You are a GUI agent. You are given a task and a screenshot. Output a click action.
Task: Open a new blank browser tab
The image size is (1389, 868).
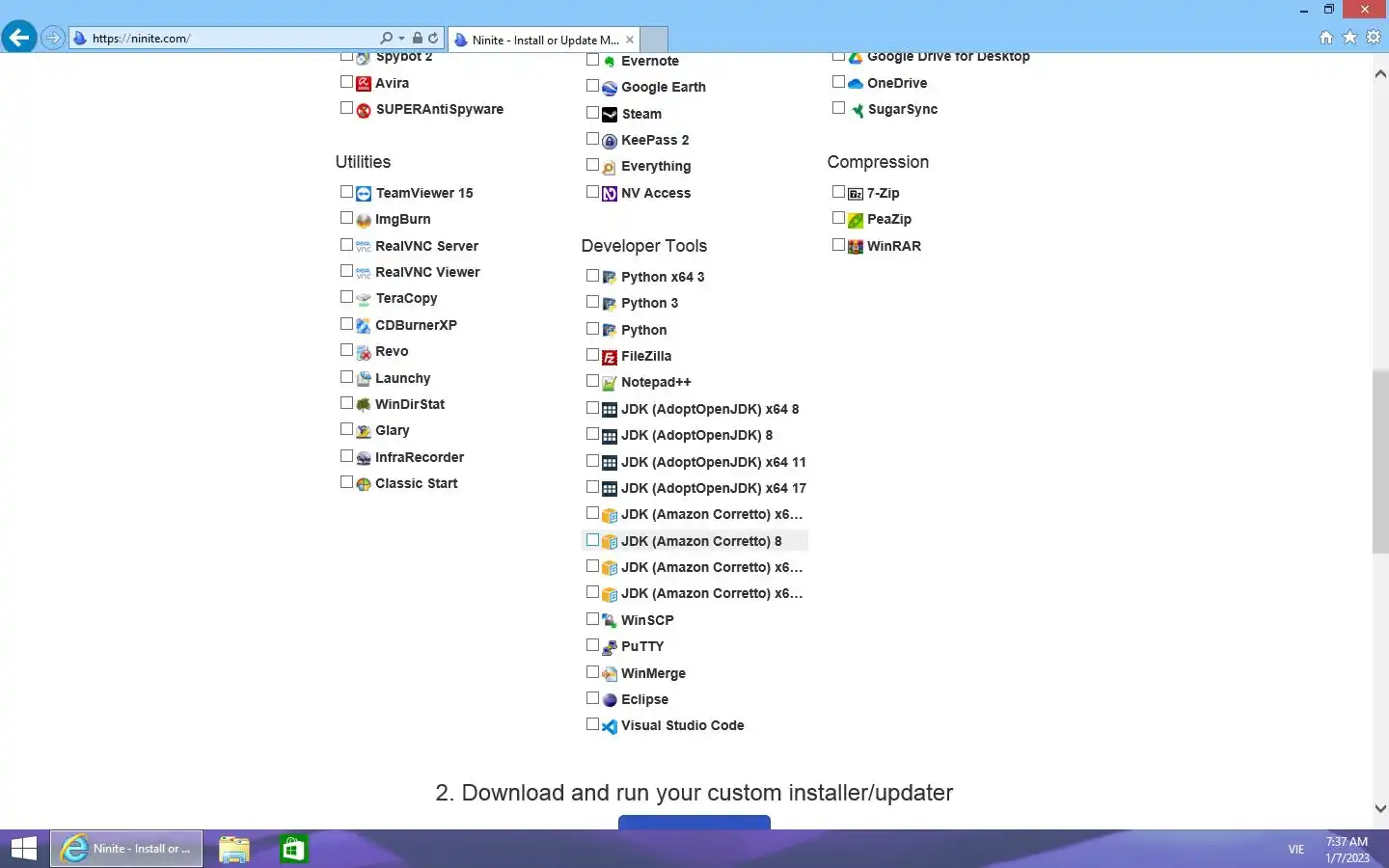pyautogui.click(x=654, y=40)
